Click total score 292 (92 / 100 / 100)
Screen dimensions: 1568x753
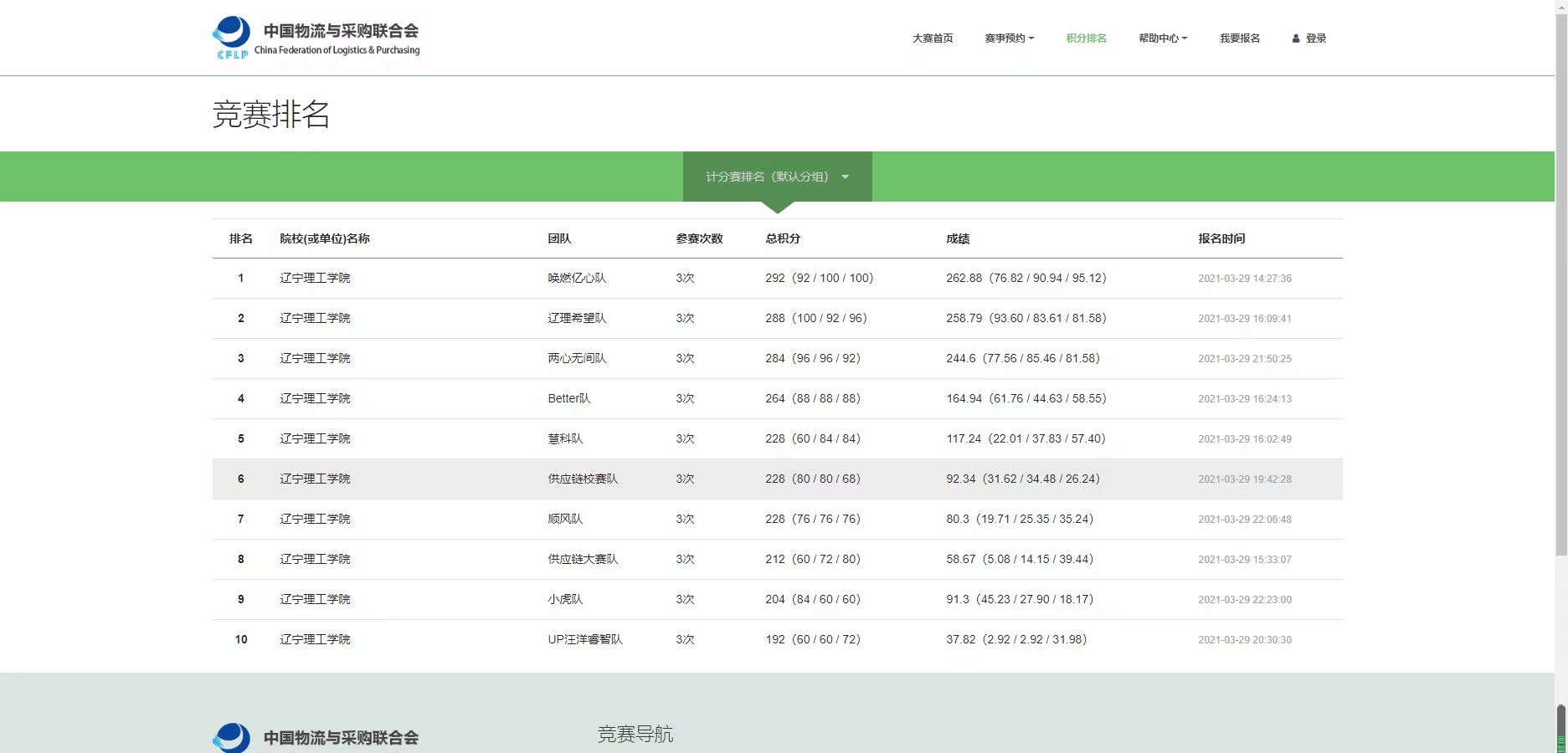coord(820,278)
